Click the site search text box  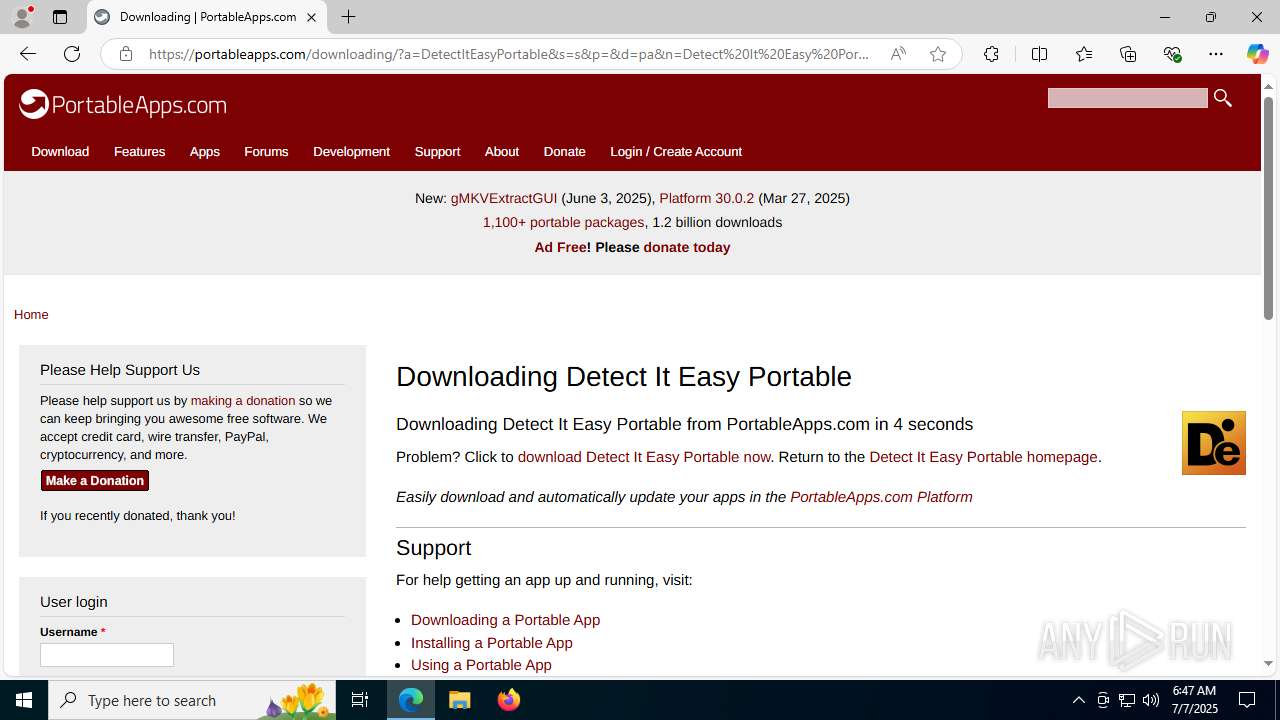pos(1127,98)
